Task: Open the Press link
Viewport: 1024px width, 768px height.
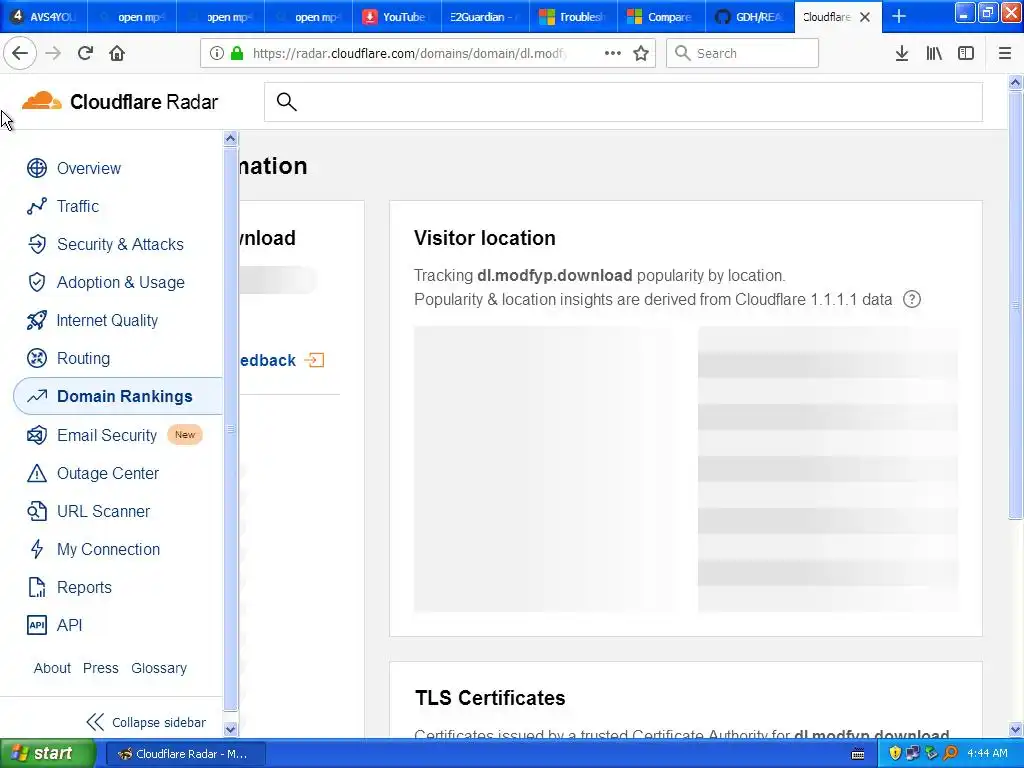Action: pos(101,668)
